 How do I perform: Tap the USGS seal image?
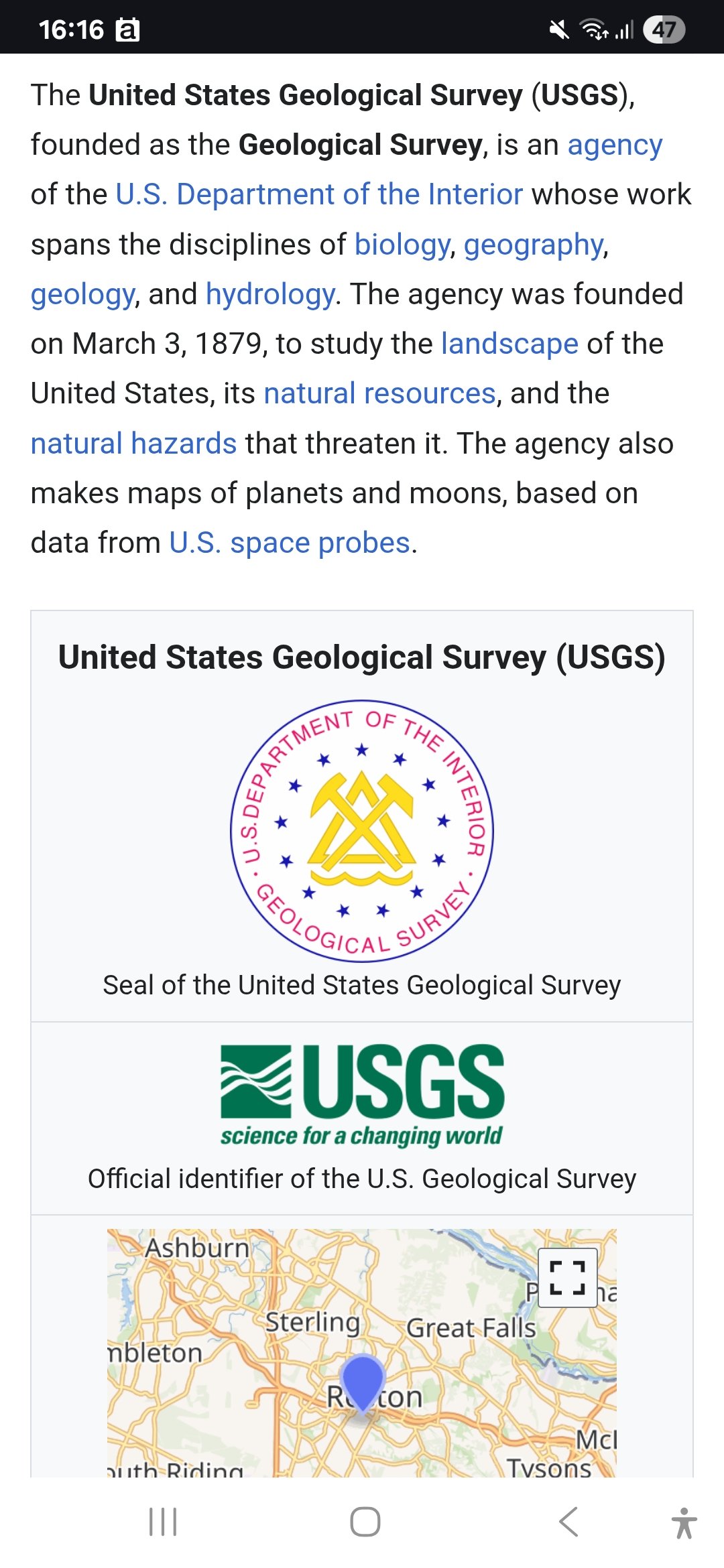pyautogui.click(x=362, y=831)
